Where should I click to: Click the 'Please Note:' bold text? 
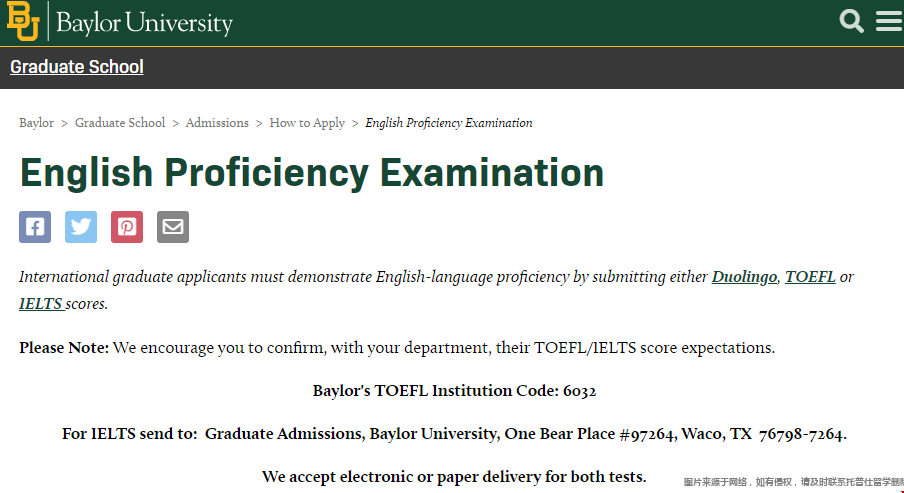[x=64, y=348]
